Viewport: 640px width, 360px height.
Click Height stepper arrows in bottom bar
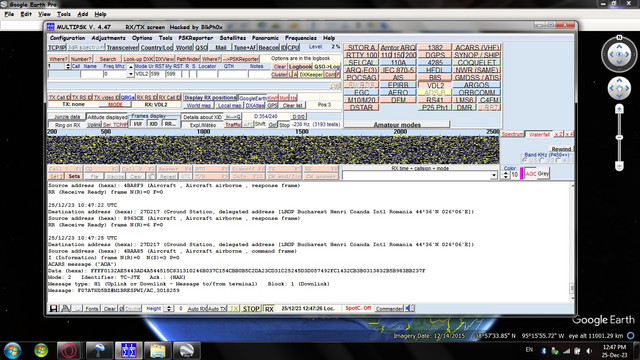point(169,309)
